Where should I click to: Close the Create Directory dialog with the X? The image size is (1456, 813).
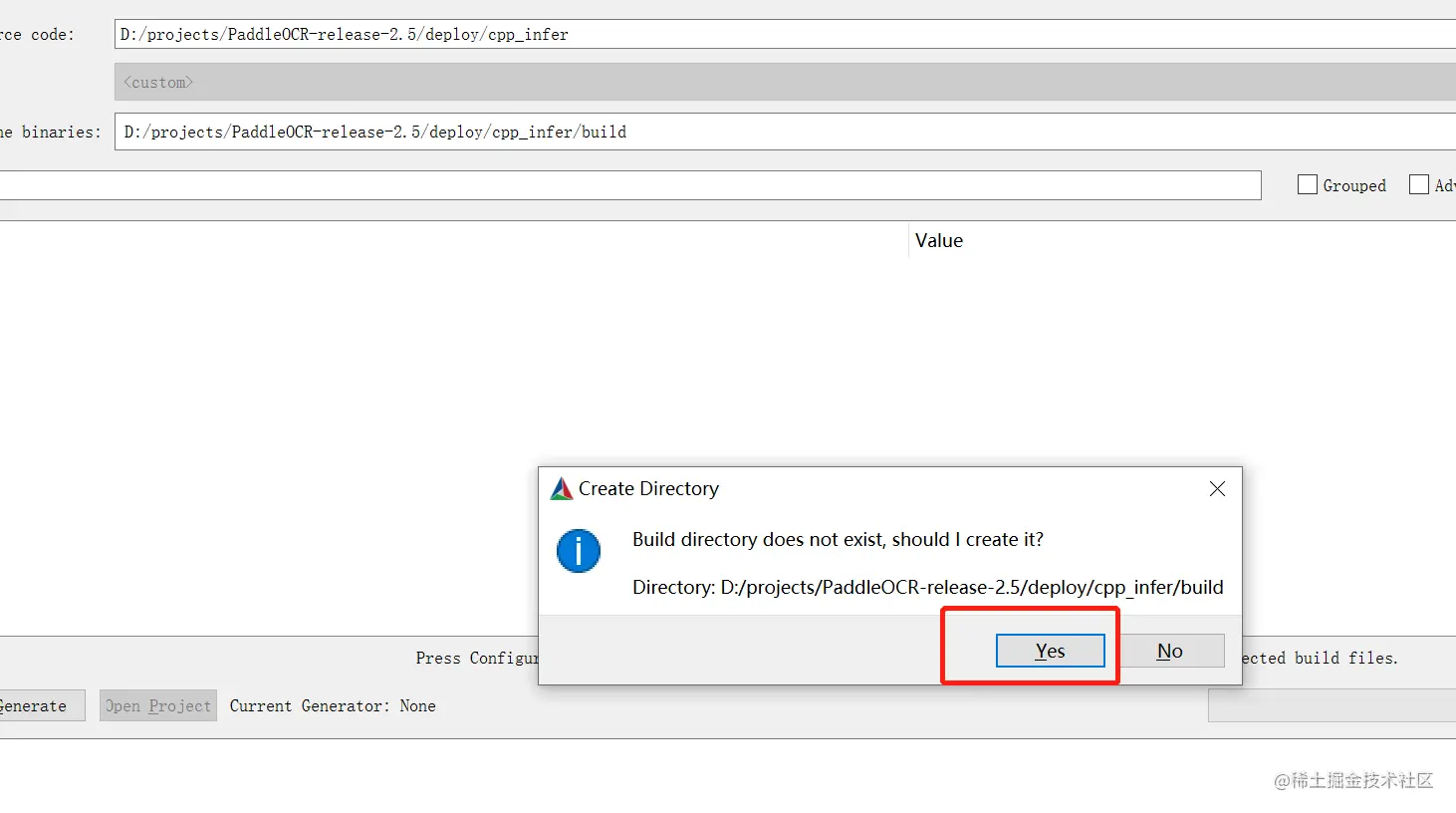click(x=1217, y=488)
